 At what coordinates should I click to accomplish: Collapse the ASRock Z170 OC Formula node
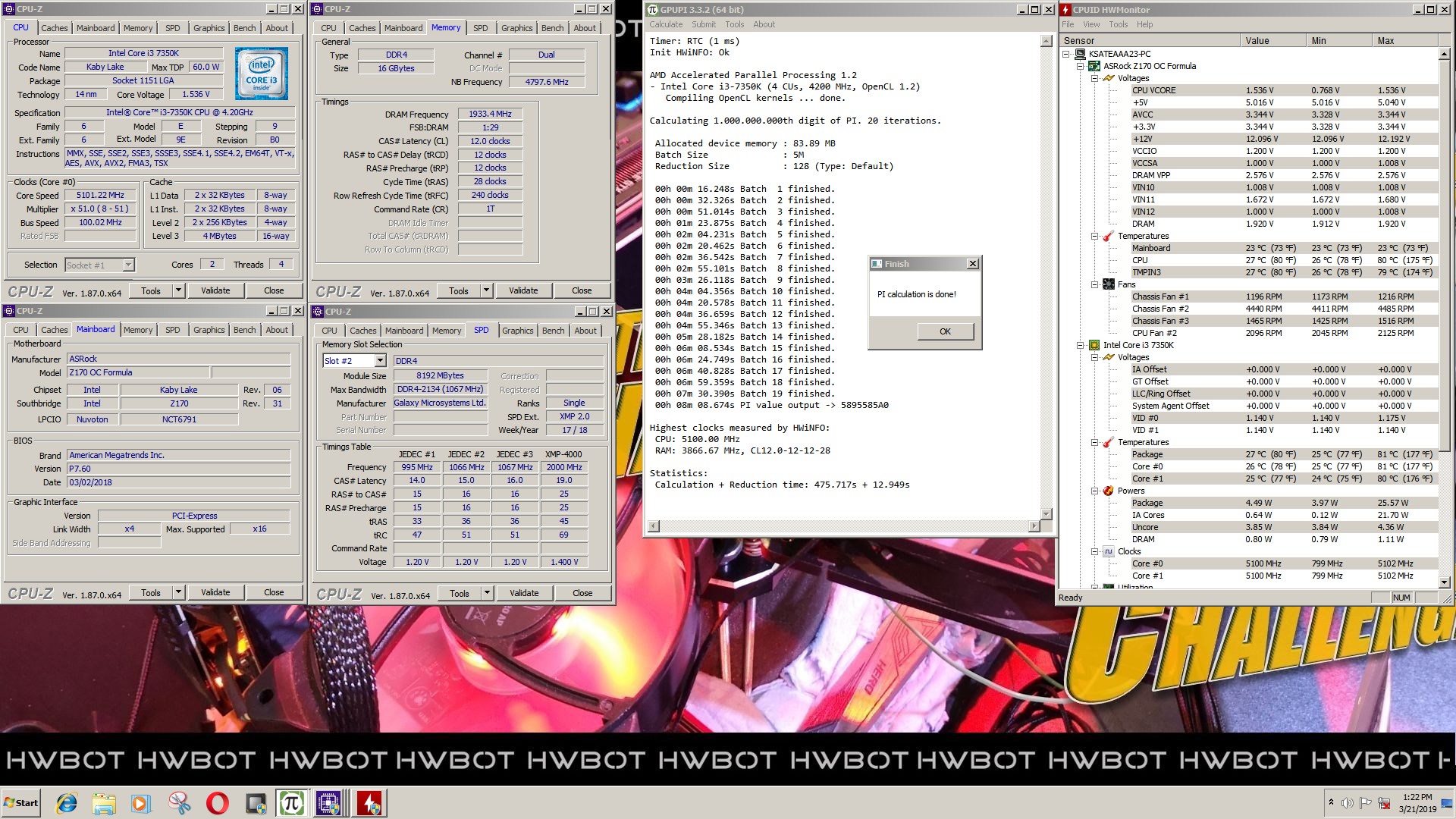tap(1081, 66)
